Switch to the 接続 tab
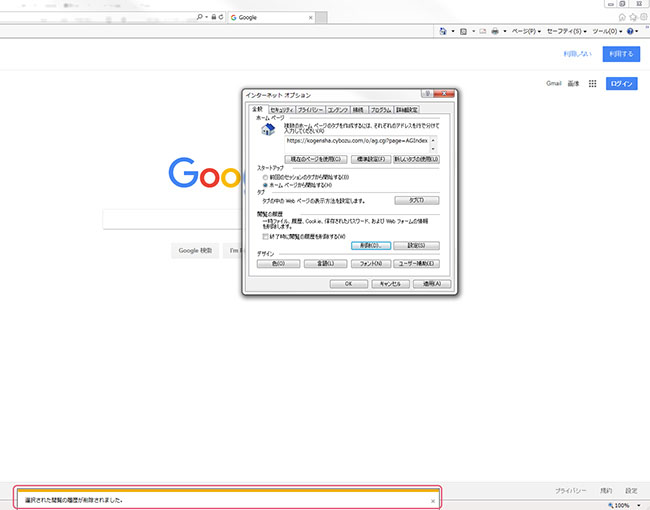650x510 pixels. (x=358, y=110)
